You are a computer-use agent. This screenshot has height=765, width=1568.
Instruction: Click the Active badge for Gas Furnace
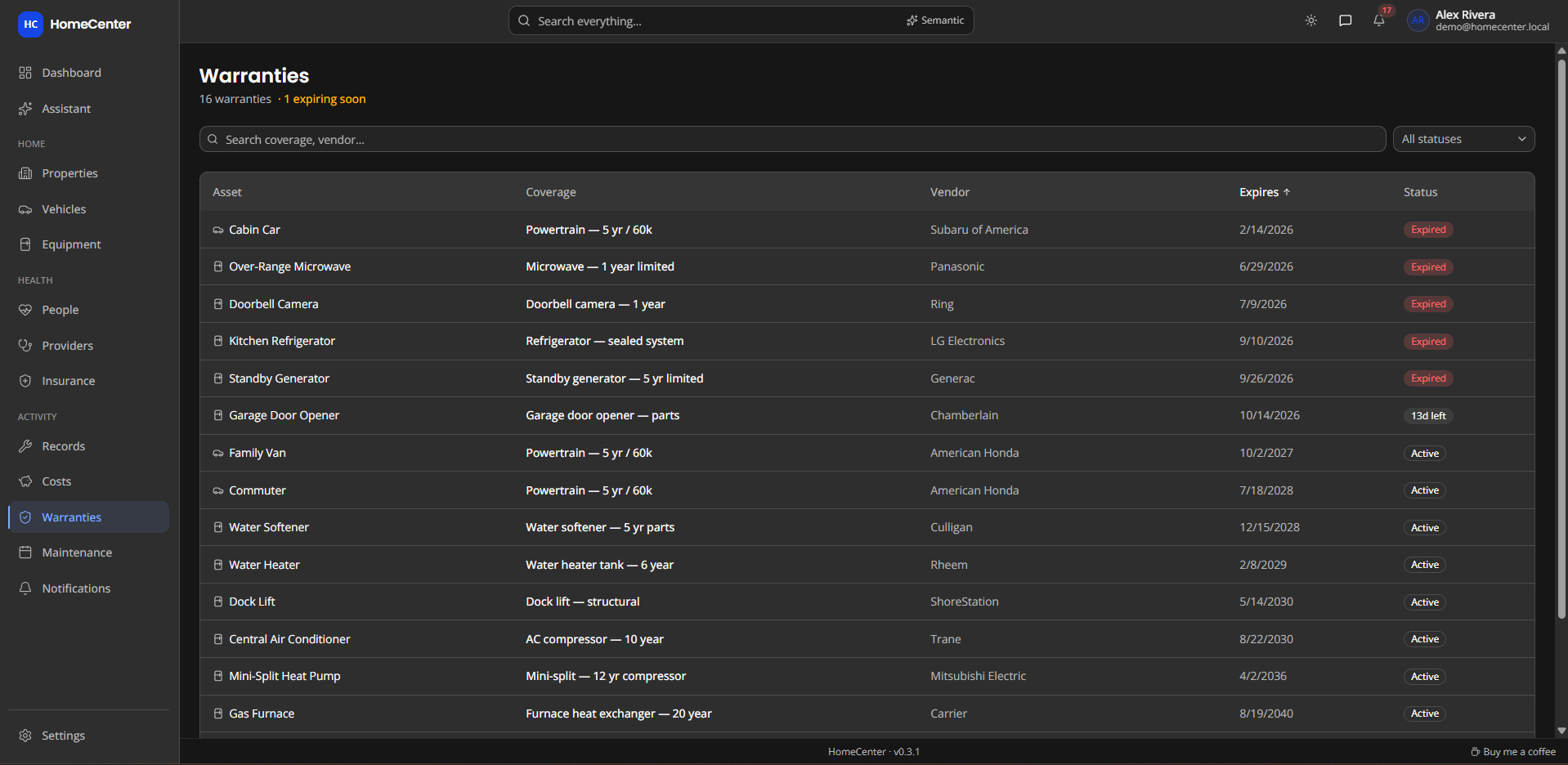point(1425,714)
